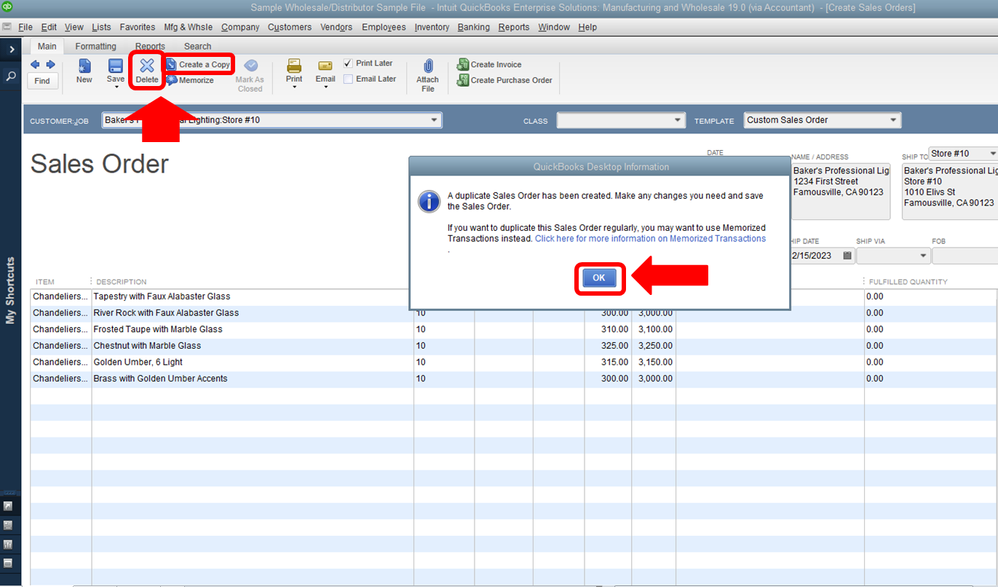Open the File menu

25,27
